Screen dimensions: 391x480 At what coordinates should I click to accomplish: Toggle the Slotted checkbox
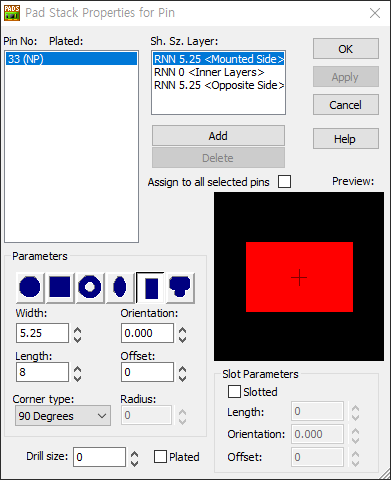(x=234, y=392)
